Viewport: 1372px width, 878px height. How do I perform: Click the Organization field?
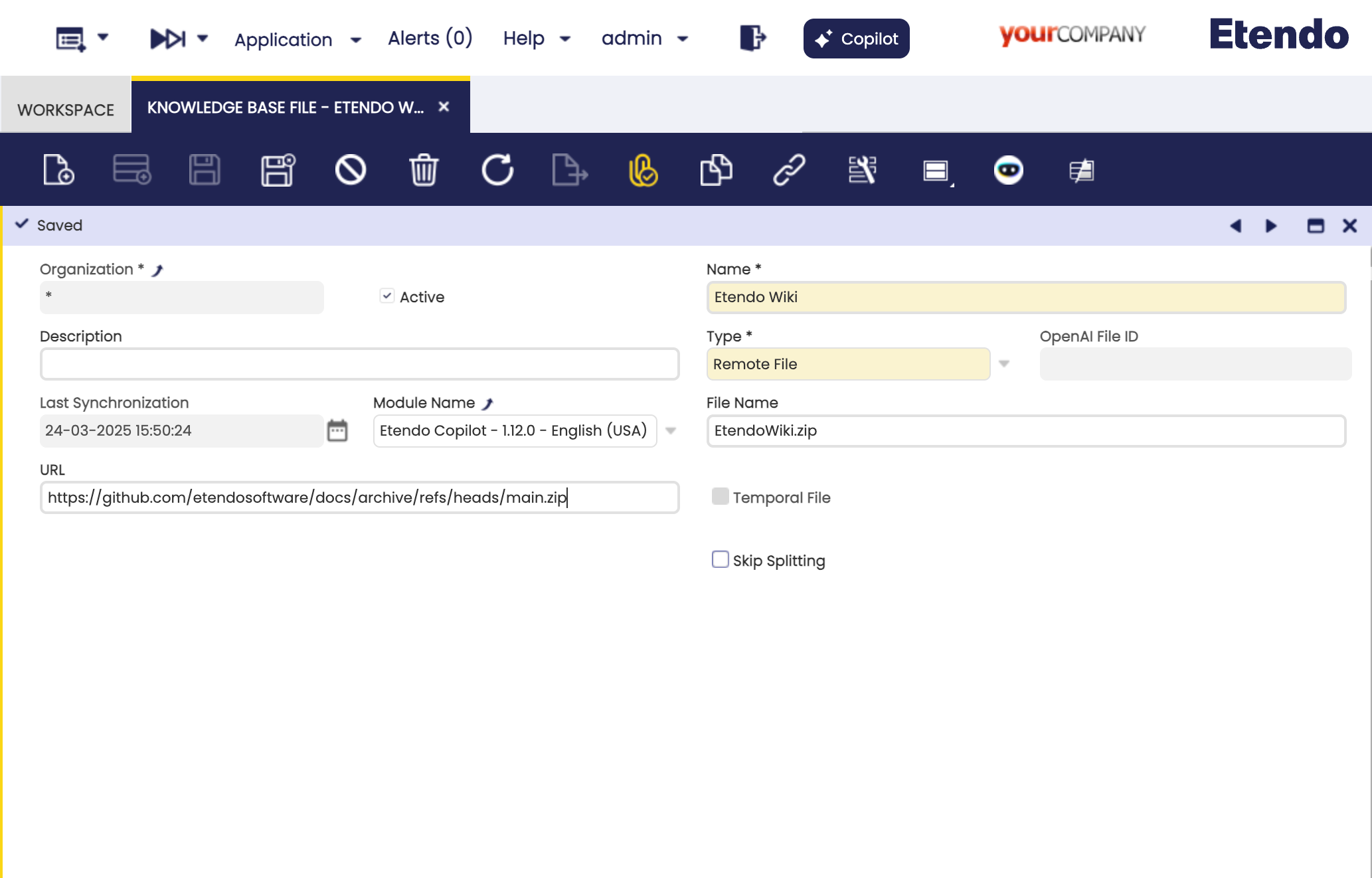(x=181, y=298)
